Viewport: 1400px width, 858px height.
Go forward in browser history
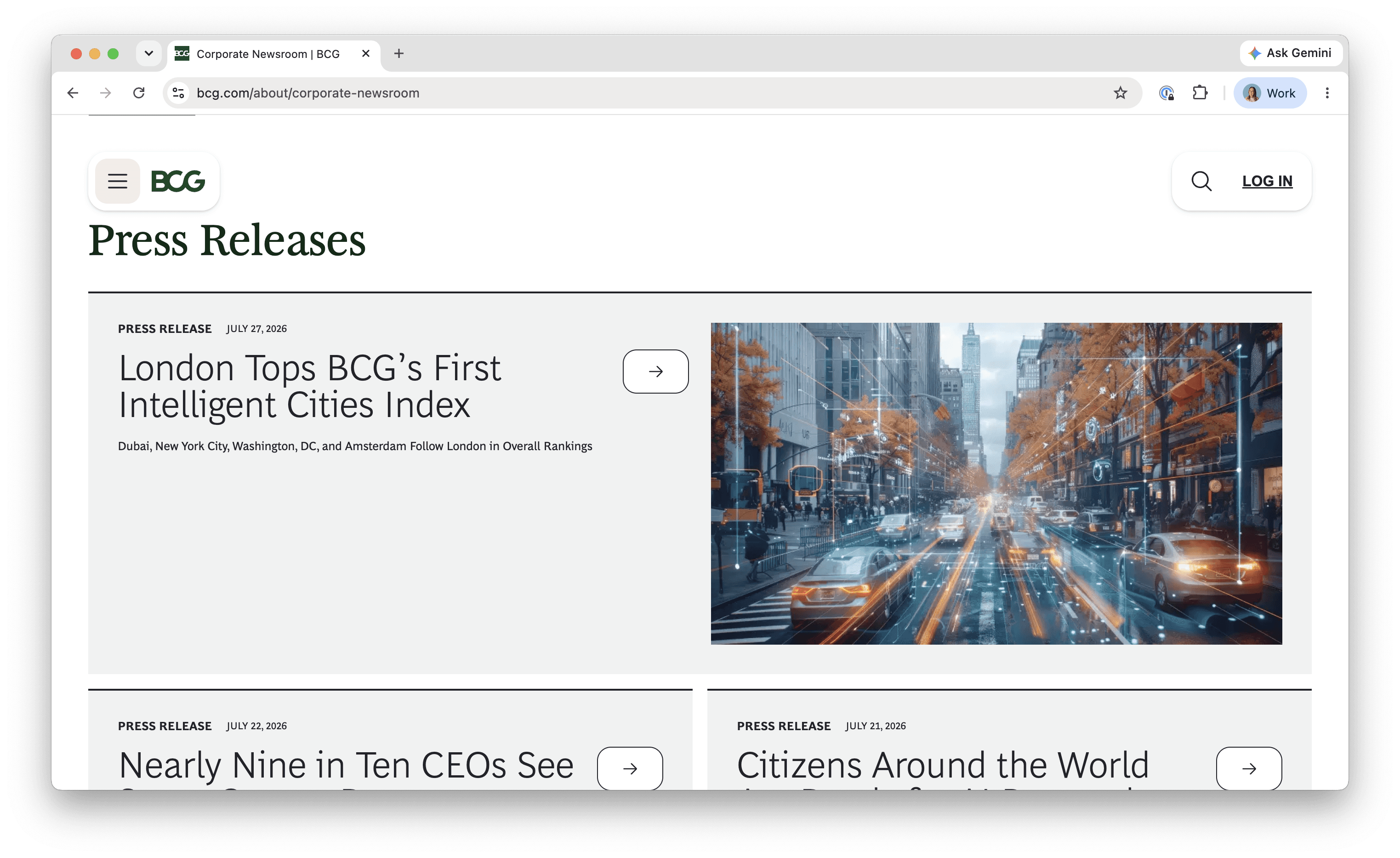tap(106, 93)
